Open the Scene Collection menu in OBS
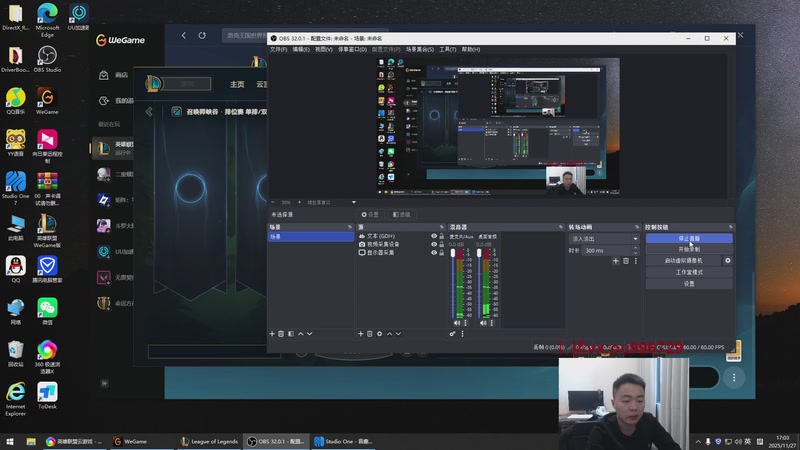 (x=420, y=49)
